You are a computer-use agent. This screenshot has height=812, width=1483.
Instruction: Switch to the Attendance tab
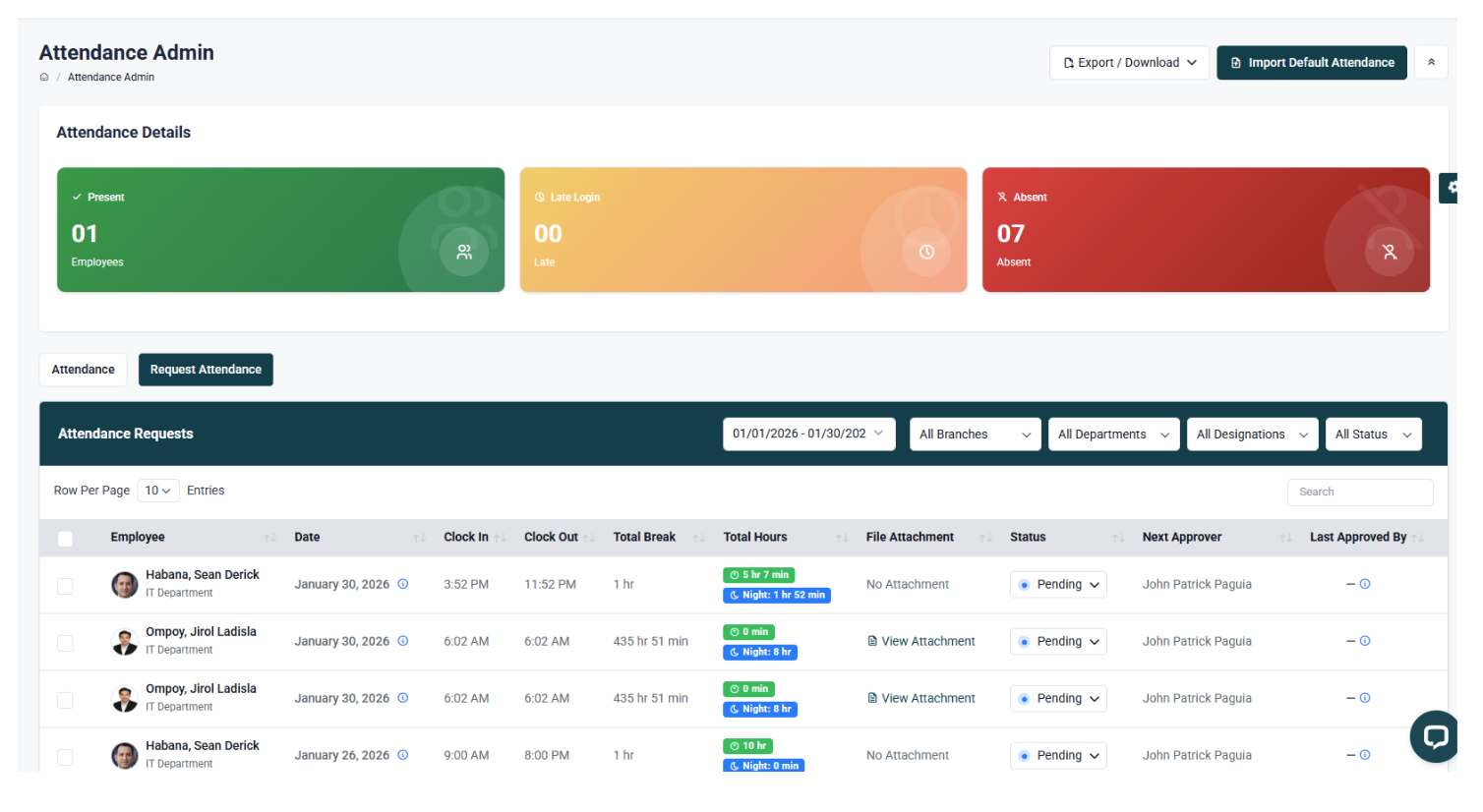click(84, 370)
